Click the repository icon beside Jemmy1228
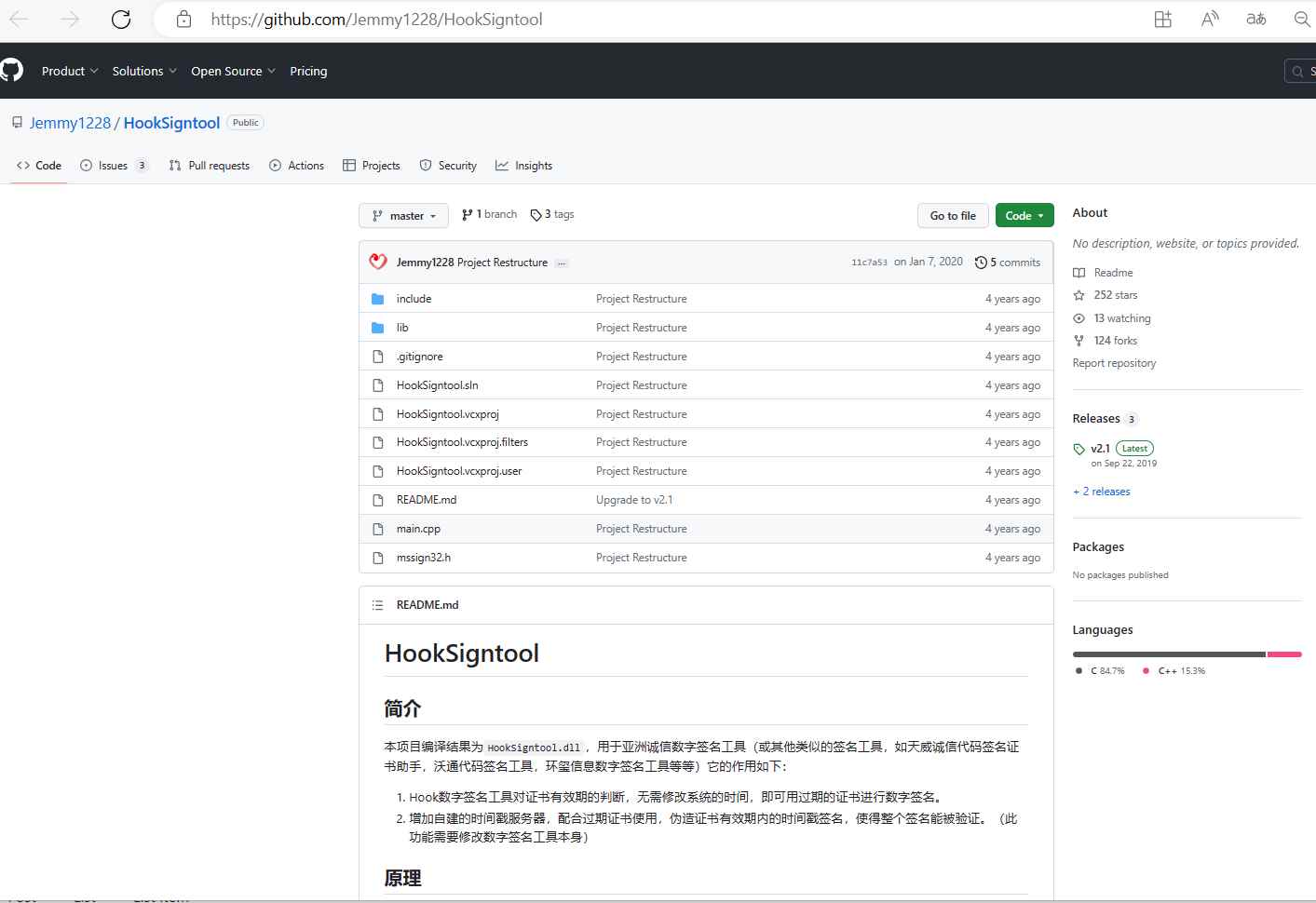This screenshot has width=1316, height=903. [17, 123]
